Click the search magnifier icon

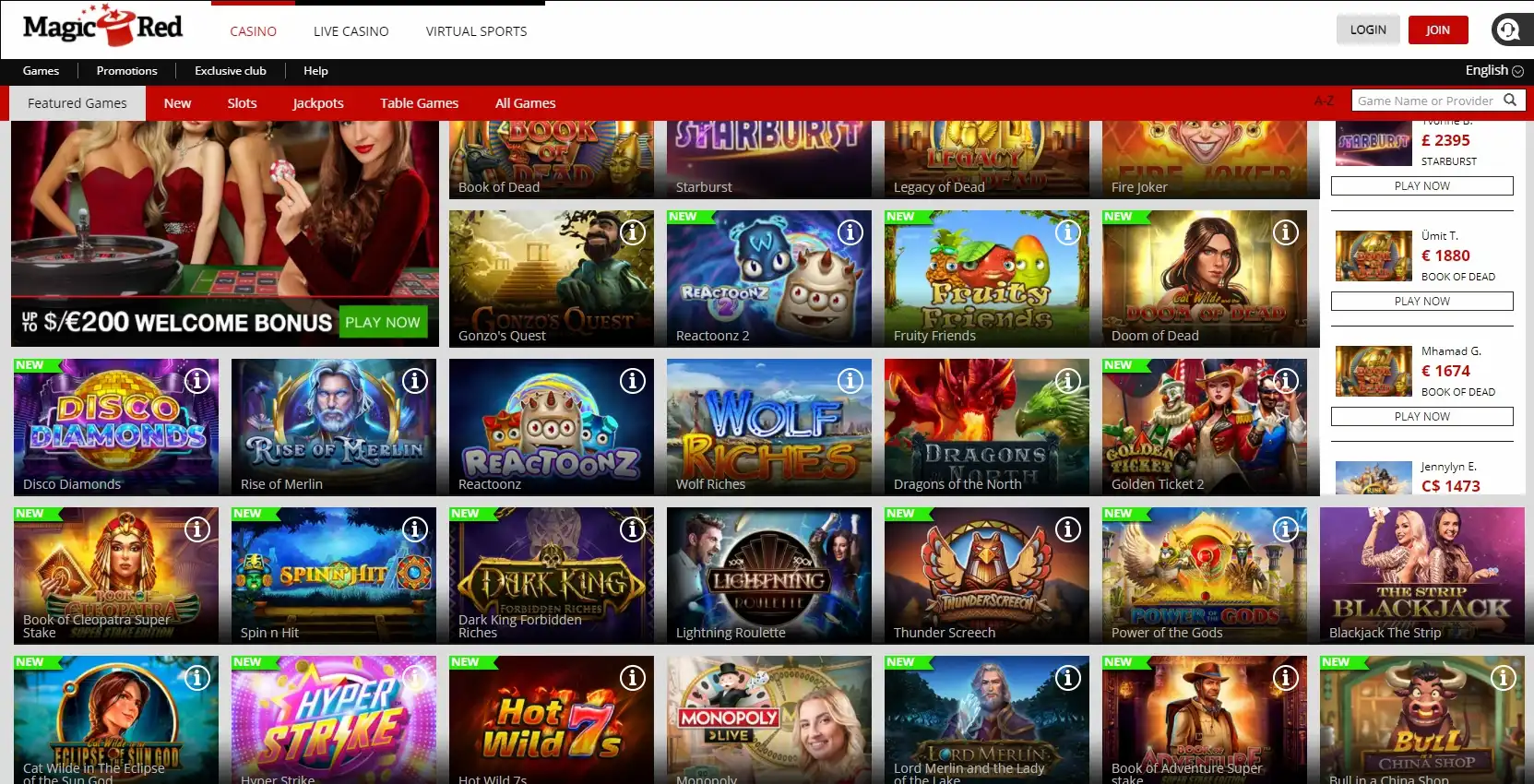[x=1510, y=101]
